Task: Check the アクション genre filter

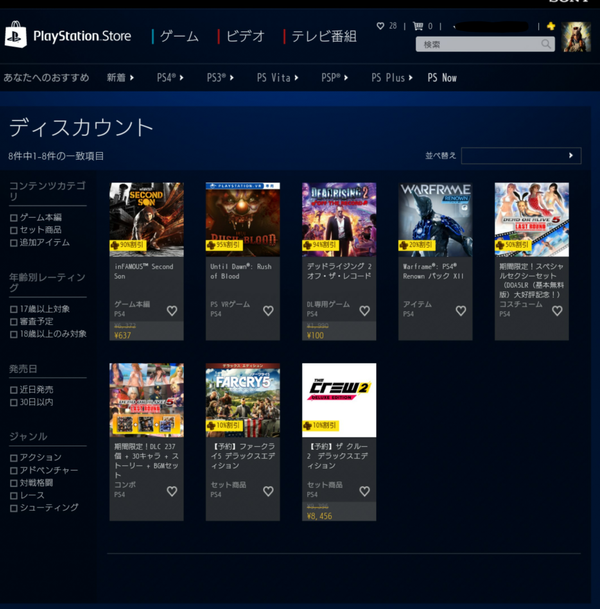Action: 14,458
